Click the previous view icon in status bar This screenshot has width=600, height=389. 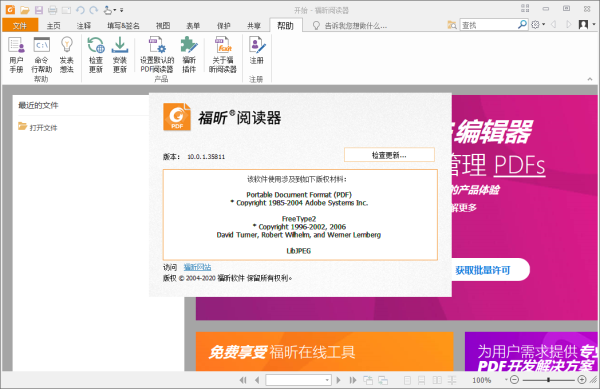point(368,380)
